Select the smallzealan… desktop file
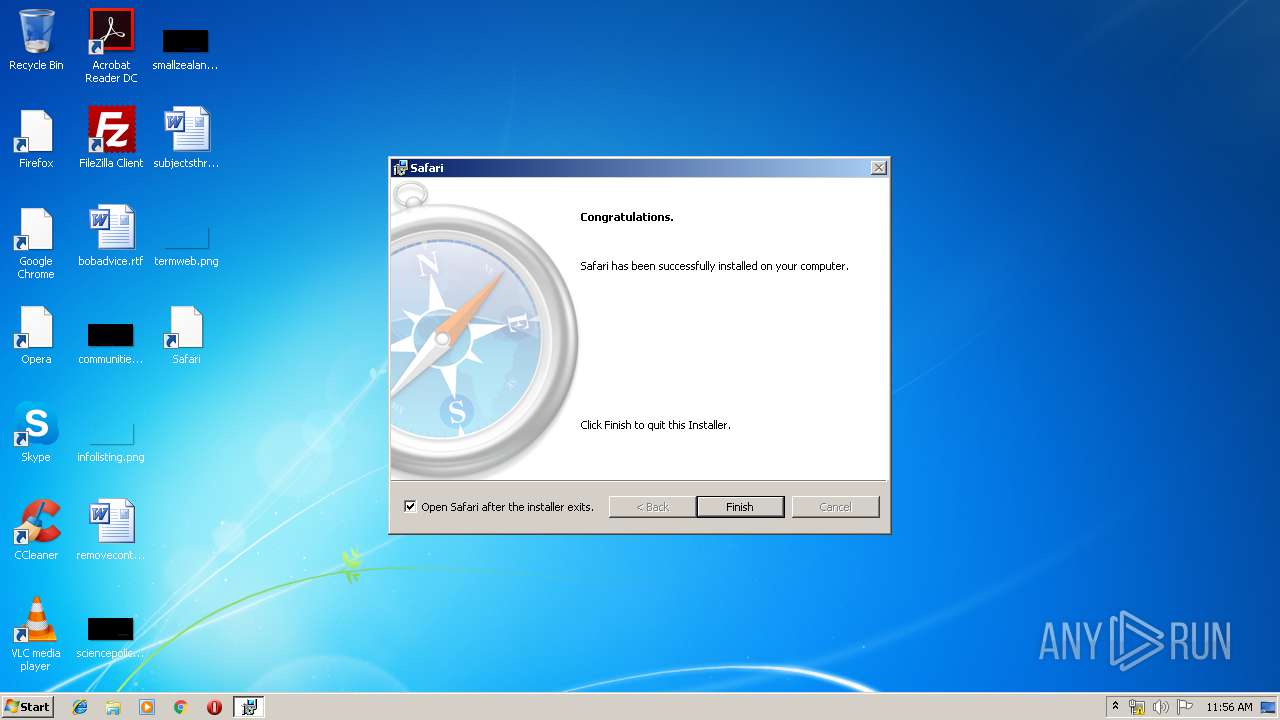Screen dimensions: 1280x720 (x=185, y=50)
